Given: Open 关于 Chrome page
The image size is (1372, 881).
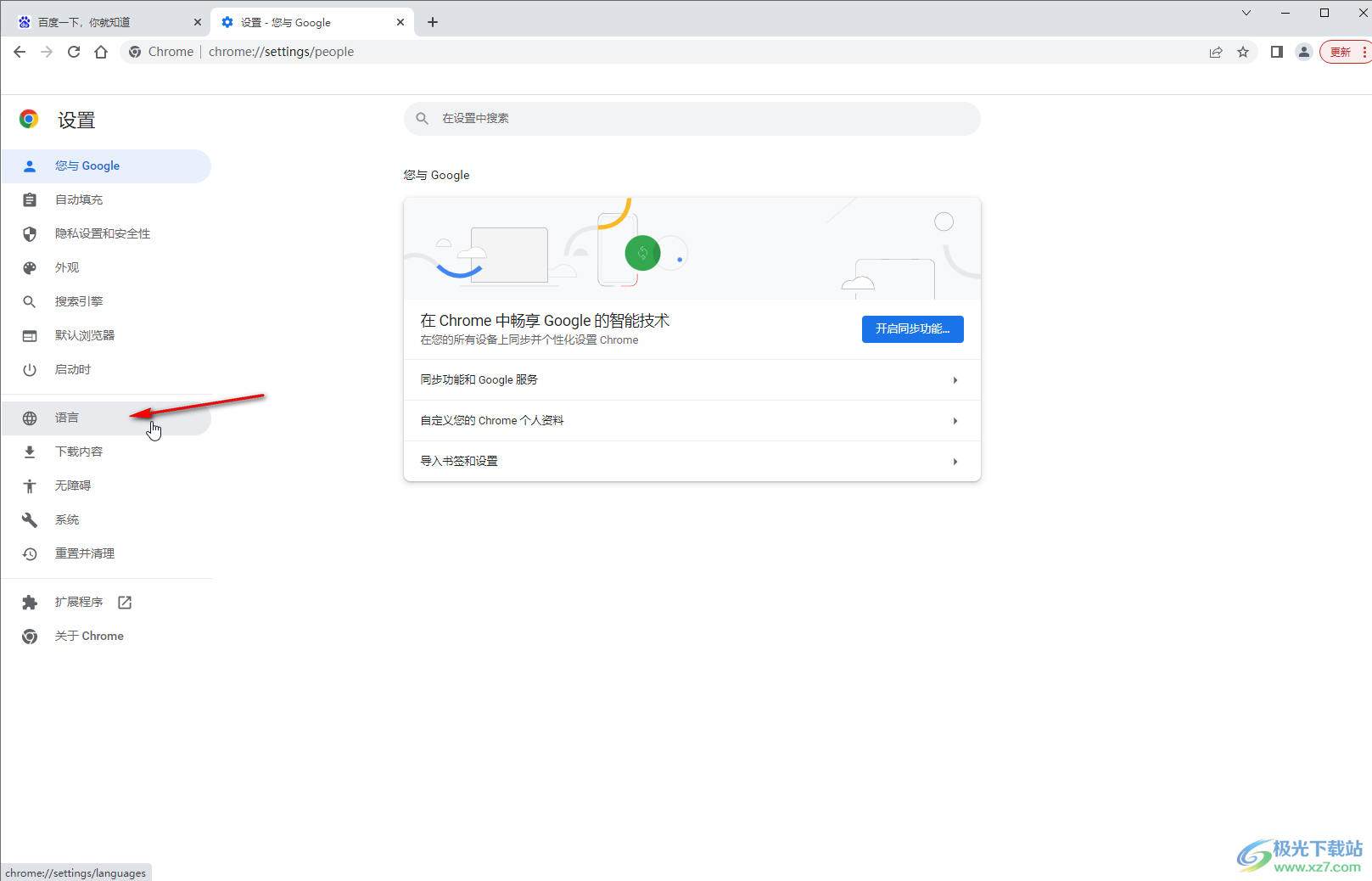Looking at the screenshot, I should click(x=106, y=637).
